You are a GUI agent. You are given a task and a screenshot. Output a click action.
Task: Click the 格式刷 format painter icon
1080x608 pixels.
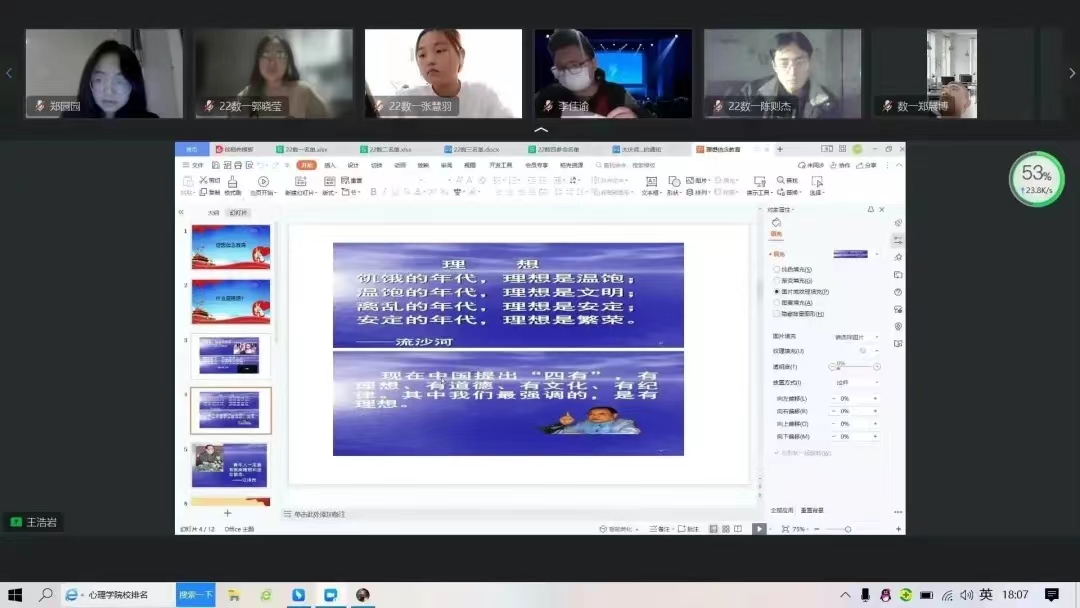point(232,185)
